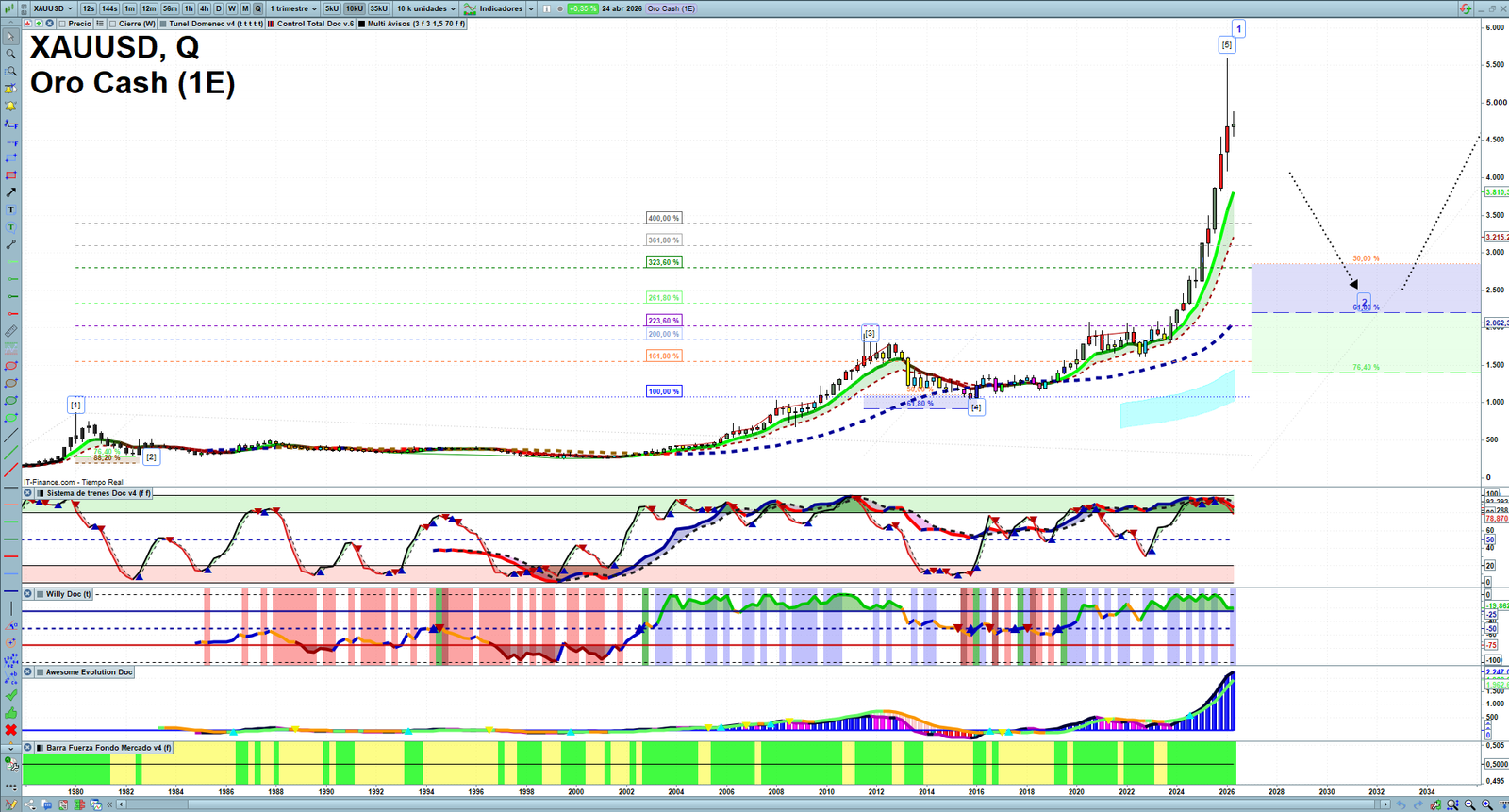The height and width of the screenshot is (812, 1509).
Task: Open the 1 trimestre timeframe dropdown
Action: [293, 8]
